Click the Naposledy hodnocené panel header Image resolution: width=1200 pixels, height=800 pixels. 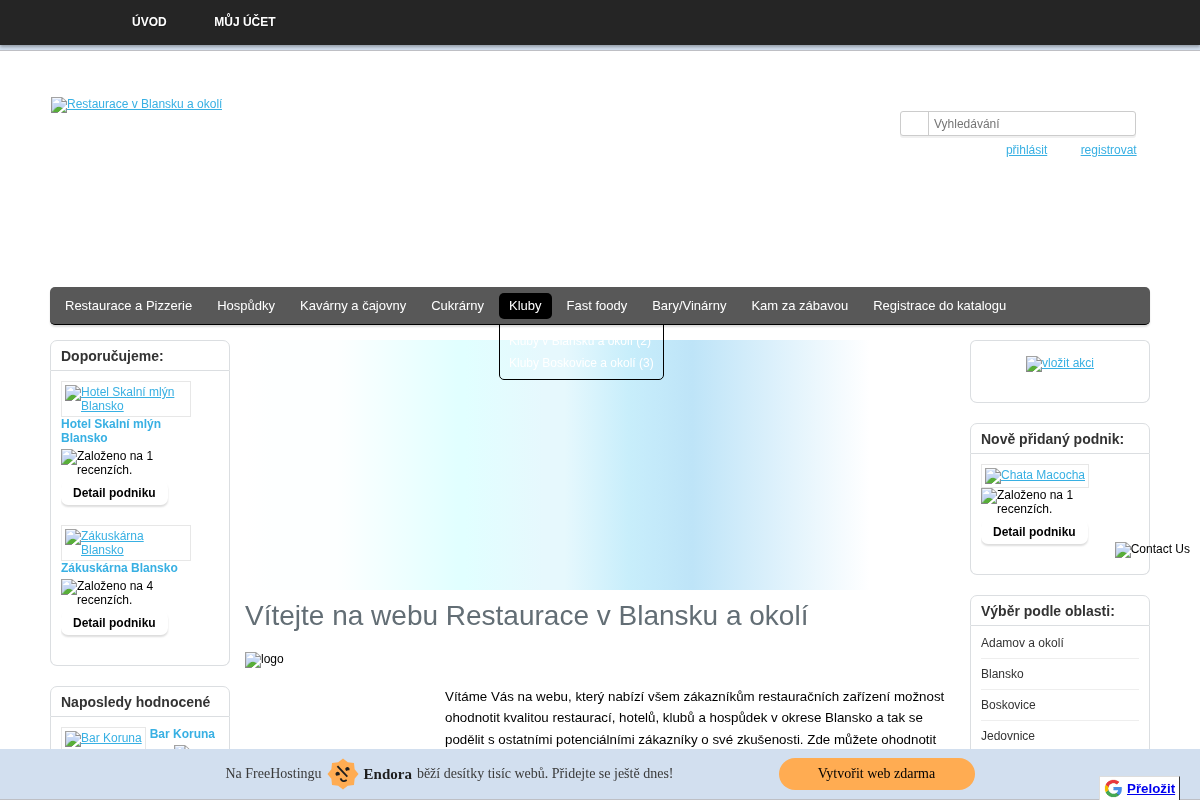point(140,702)
